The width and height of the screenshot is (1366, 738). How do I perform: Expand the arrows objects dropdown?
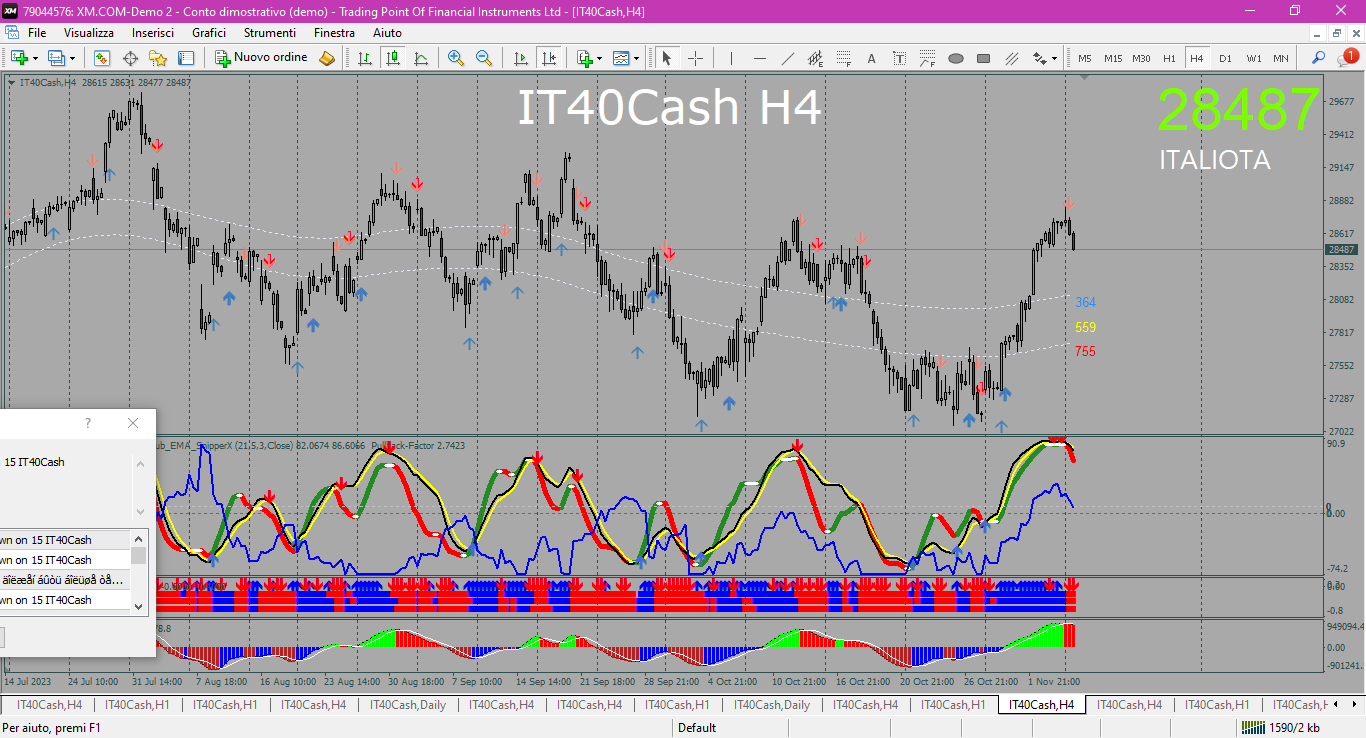1055,58
